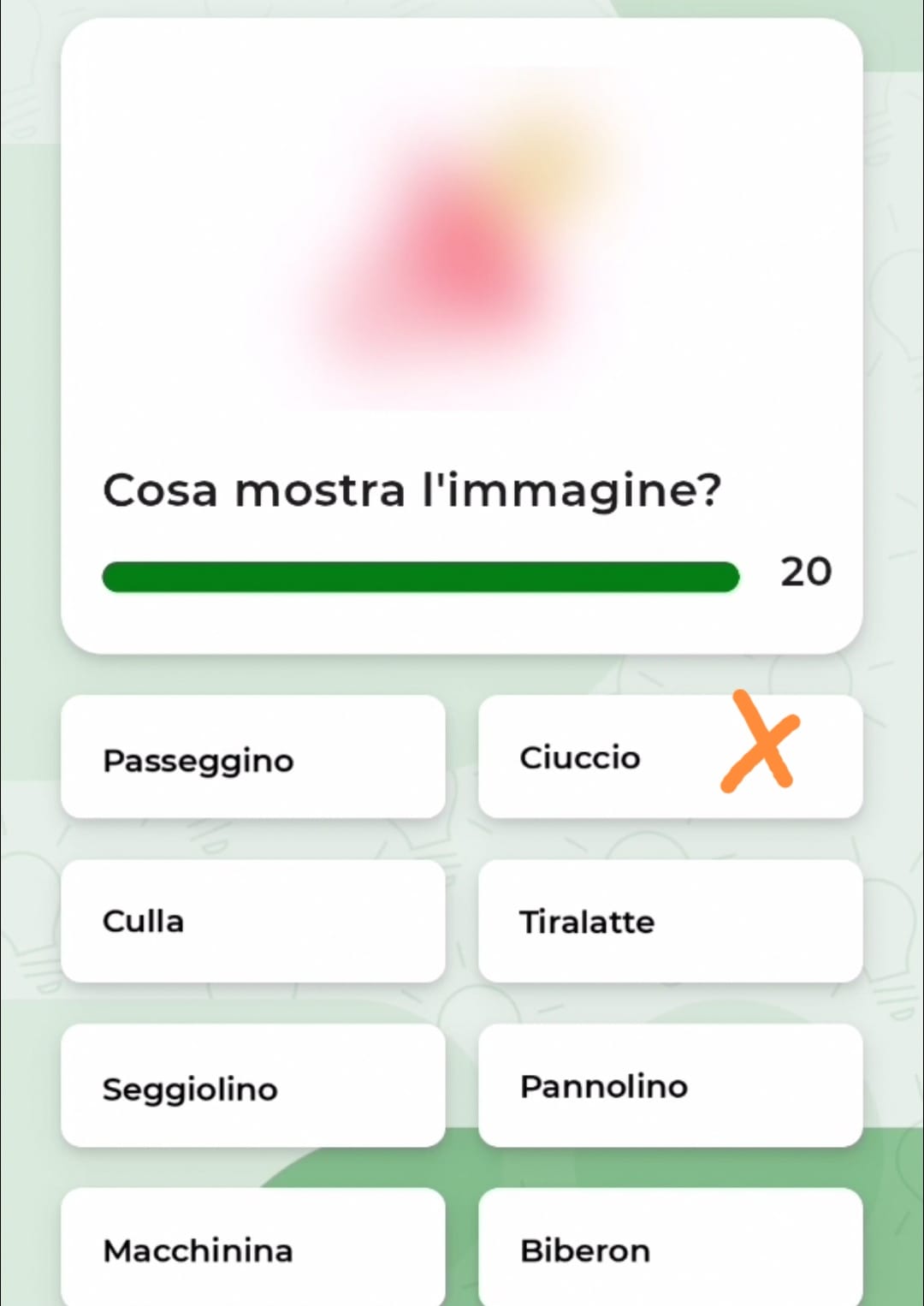Image resolution: width=924 pixels, height=1306 pixels.
Task: Tap the toy car answer in Italian
Action: pyautogui.click(x=253, y=1250)
